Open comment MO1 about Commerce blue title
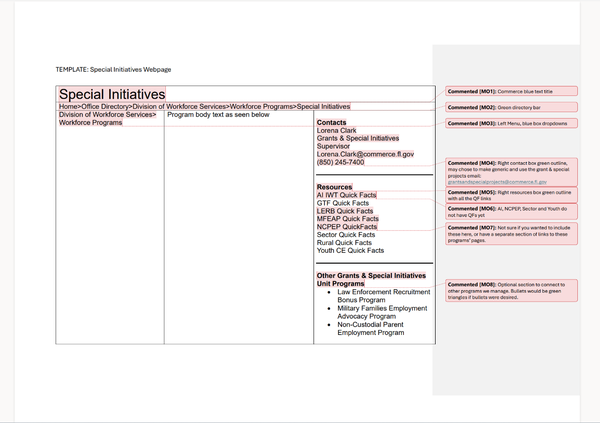The image size is (600, 423). pos(511,91)
